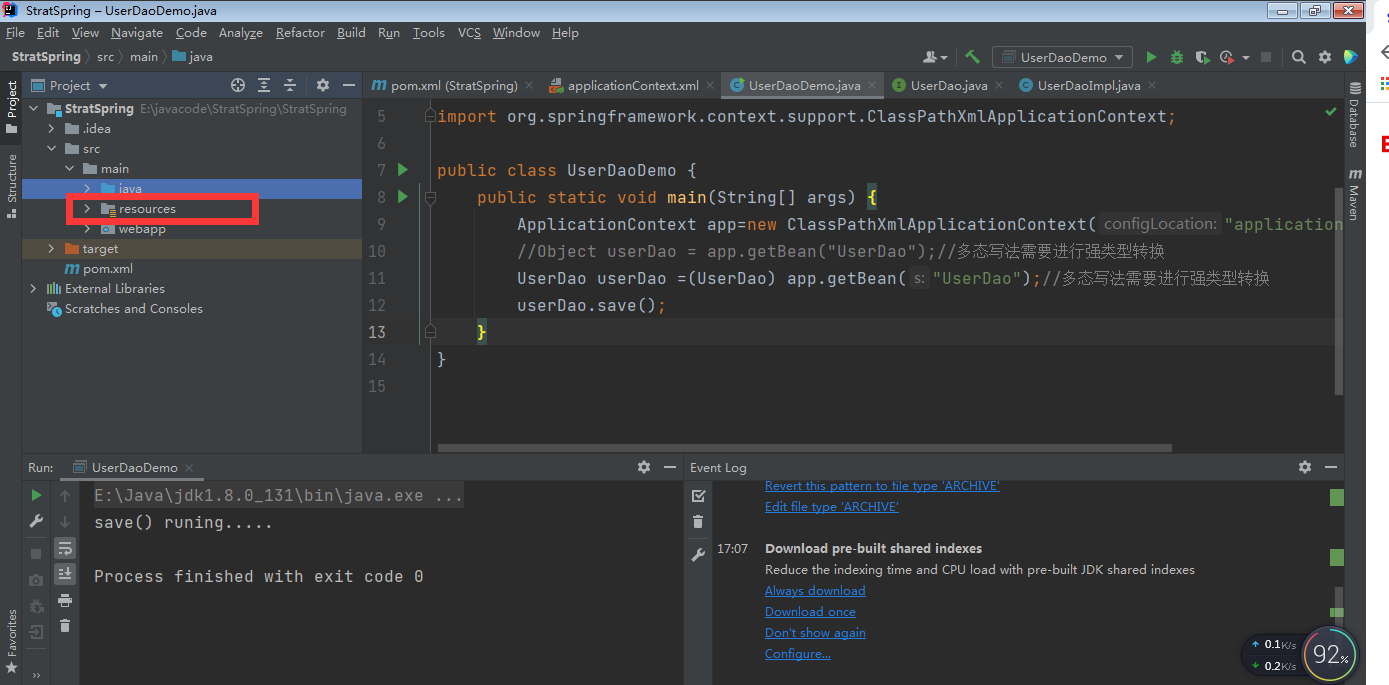1389x685 pixels.
Task: Click the run gutter arrow beside main method
Action: click(x=403, y=197)
